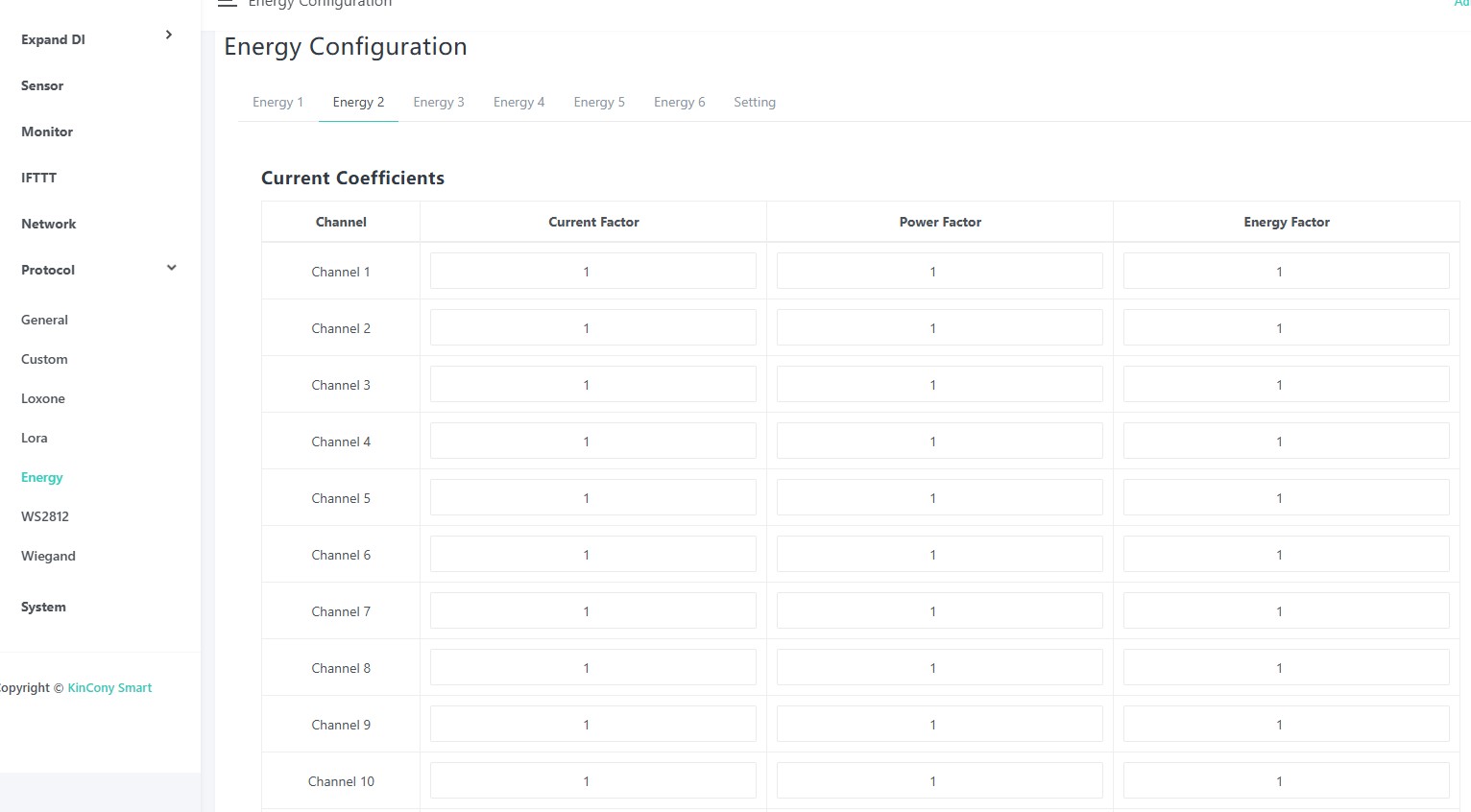Go to the Monitor section

point(47,131)
